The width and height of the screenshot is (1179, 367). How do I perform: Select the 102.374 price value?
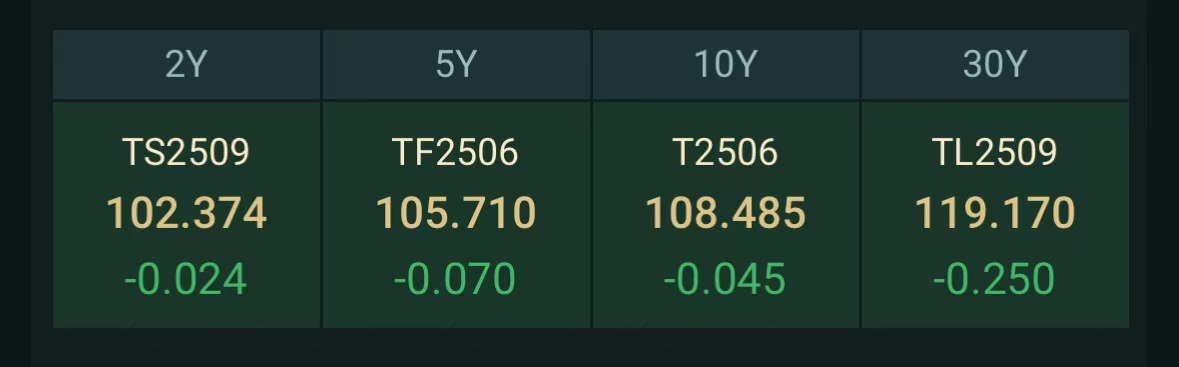pyautogui.click(x=186, y=213)
